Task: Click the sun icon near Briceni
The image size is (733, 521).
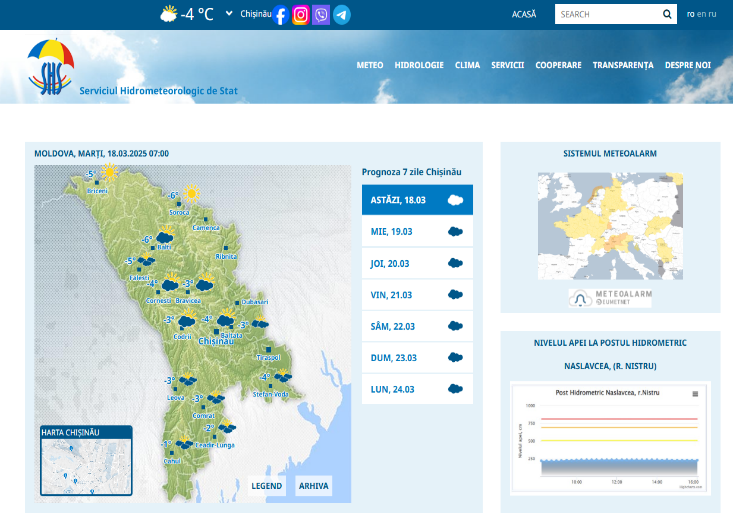Action: pos(108,172)
